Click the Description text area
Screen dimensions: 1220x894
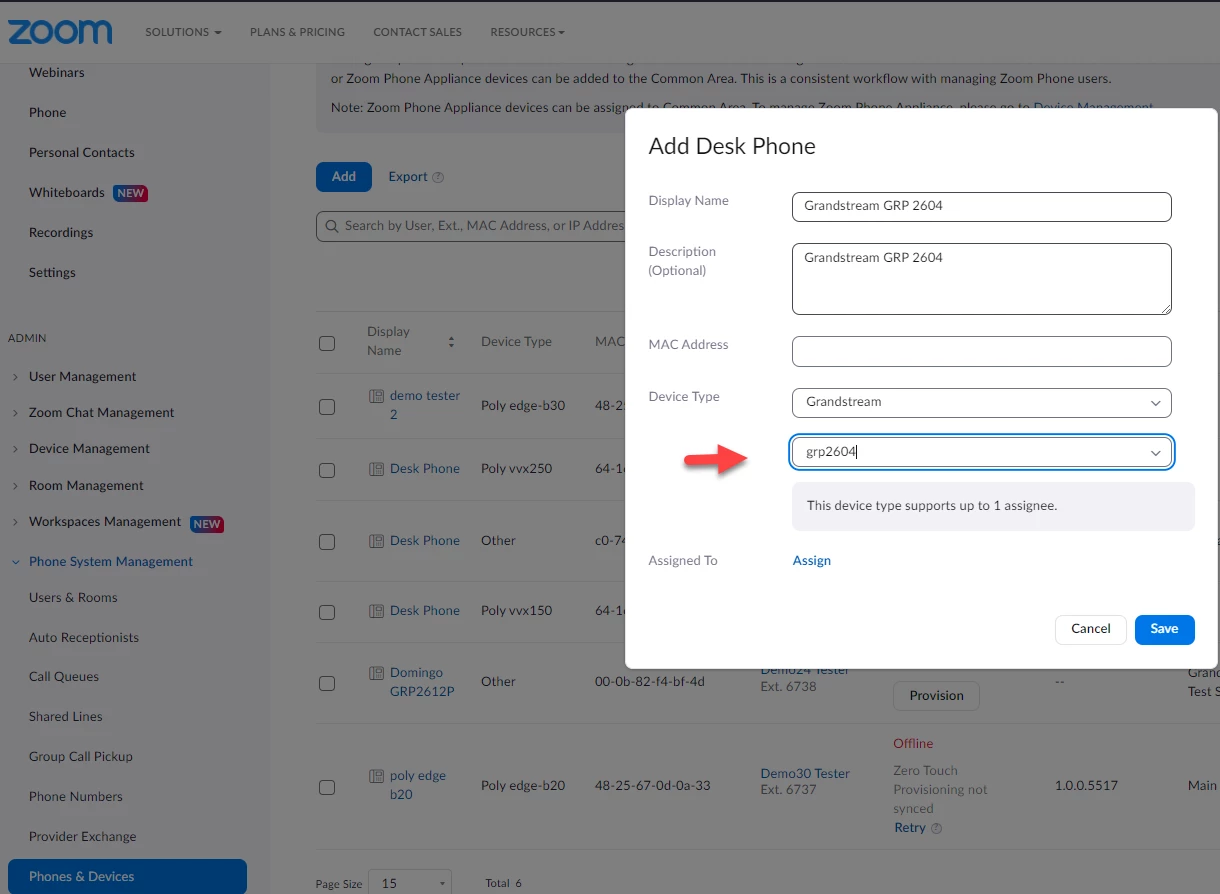point(981,279)
